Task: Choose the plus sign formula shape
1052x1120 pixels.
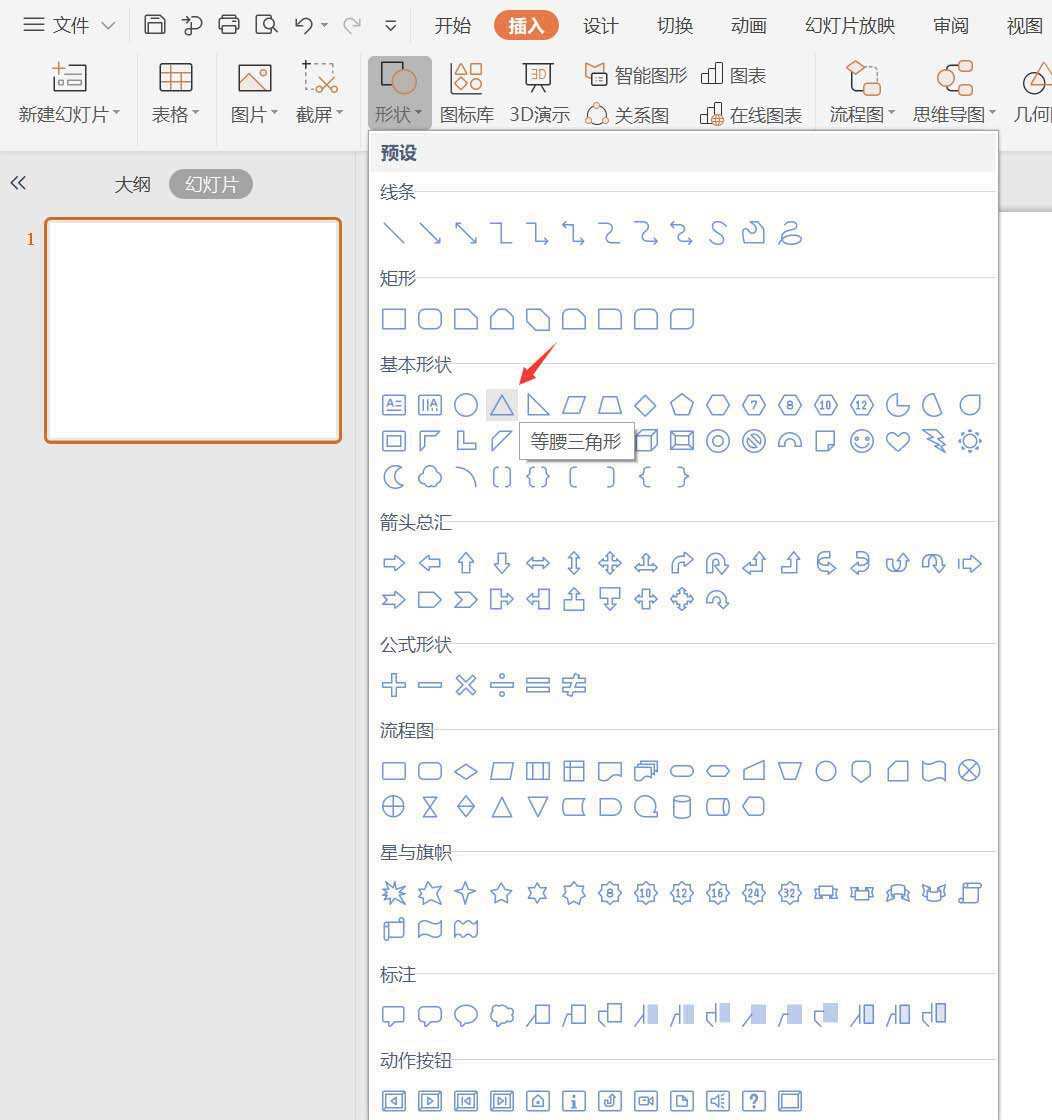Action: coord(394,685)
